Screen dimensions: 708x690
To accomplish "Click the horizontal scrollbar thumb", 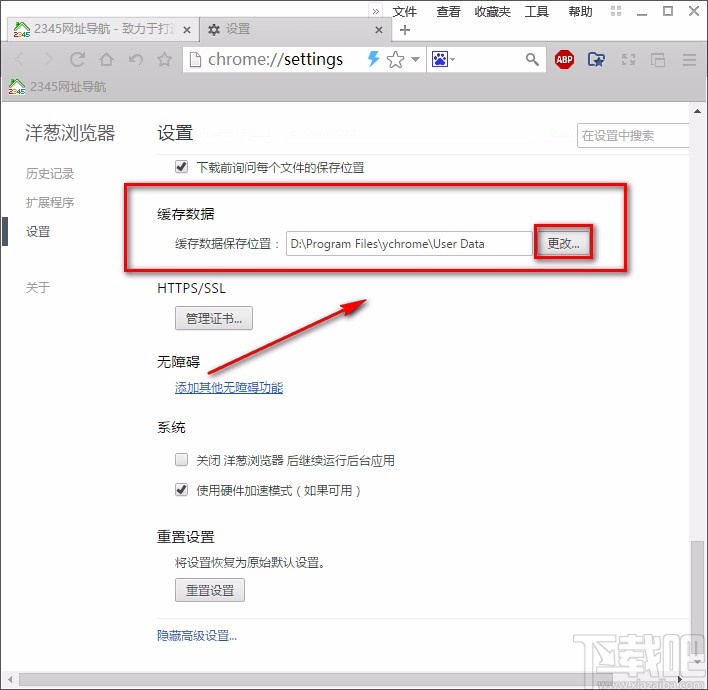I will (315, 680).
